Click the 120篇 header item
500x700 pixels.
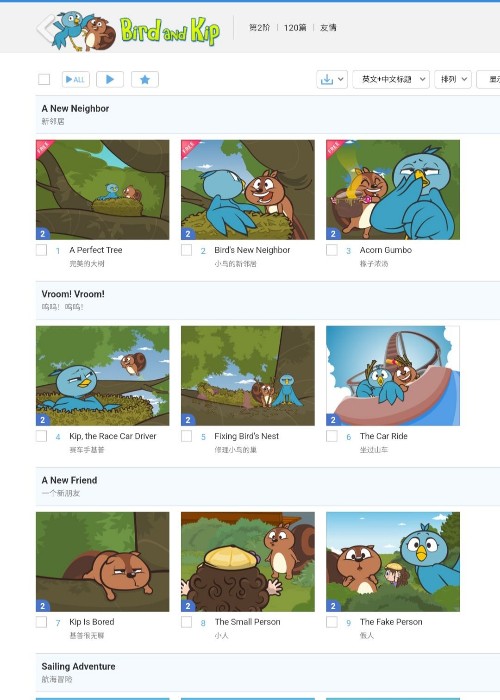pyautogui.click(x=295, y=28)
